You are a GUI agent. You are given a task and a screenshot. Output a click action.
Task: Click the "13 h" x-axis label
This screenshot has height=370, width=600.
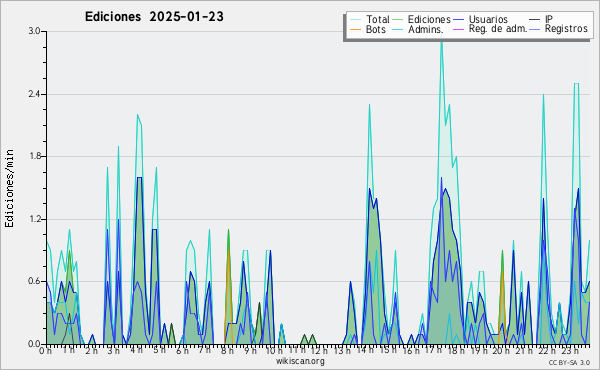[342, 350]
